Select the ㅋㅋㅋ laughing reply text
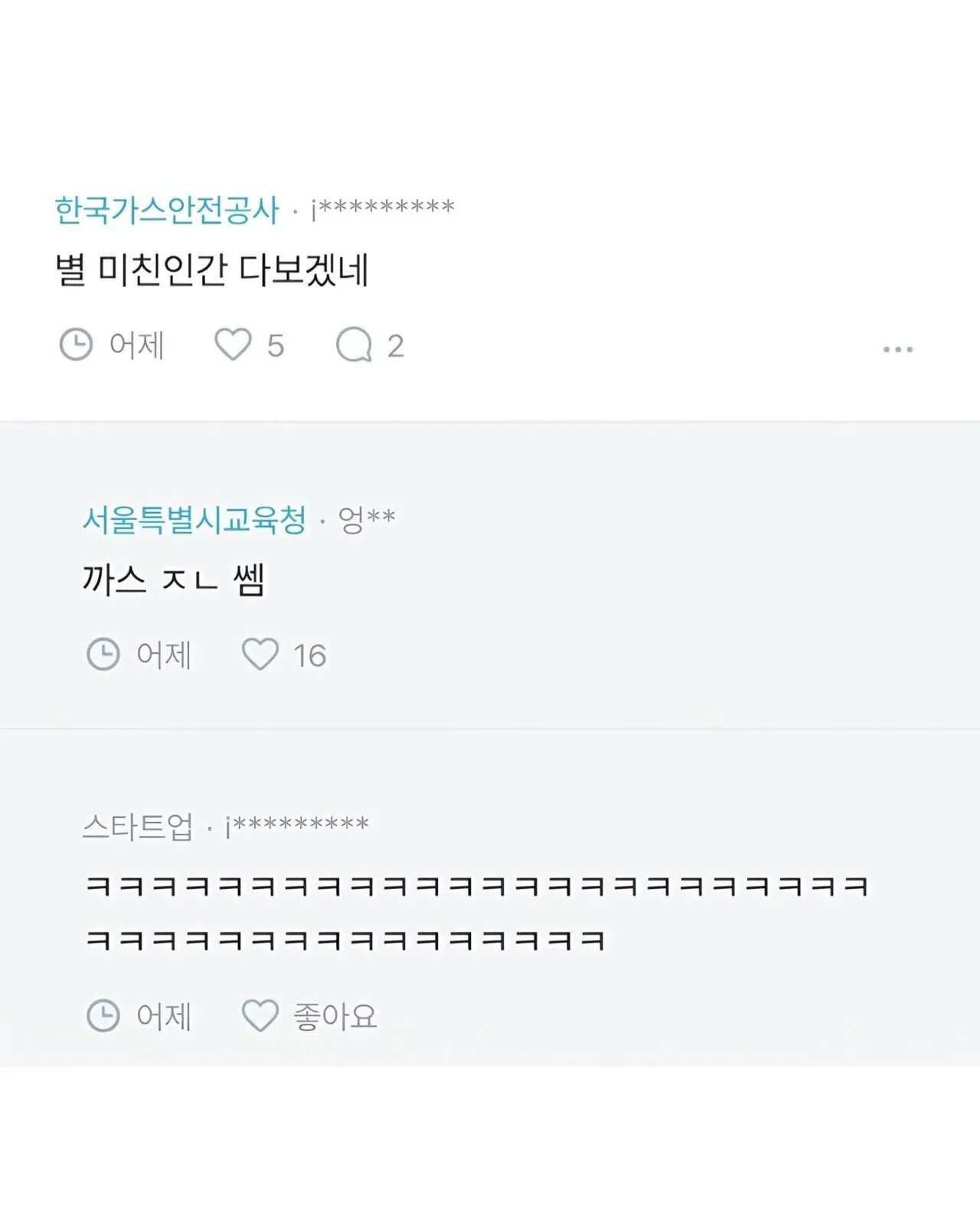The height and width of the screenshot is (1225, 980). [x=476, y=913]
